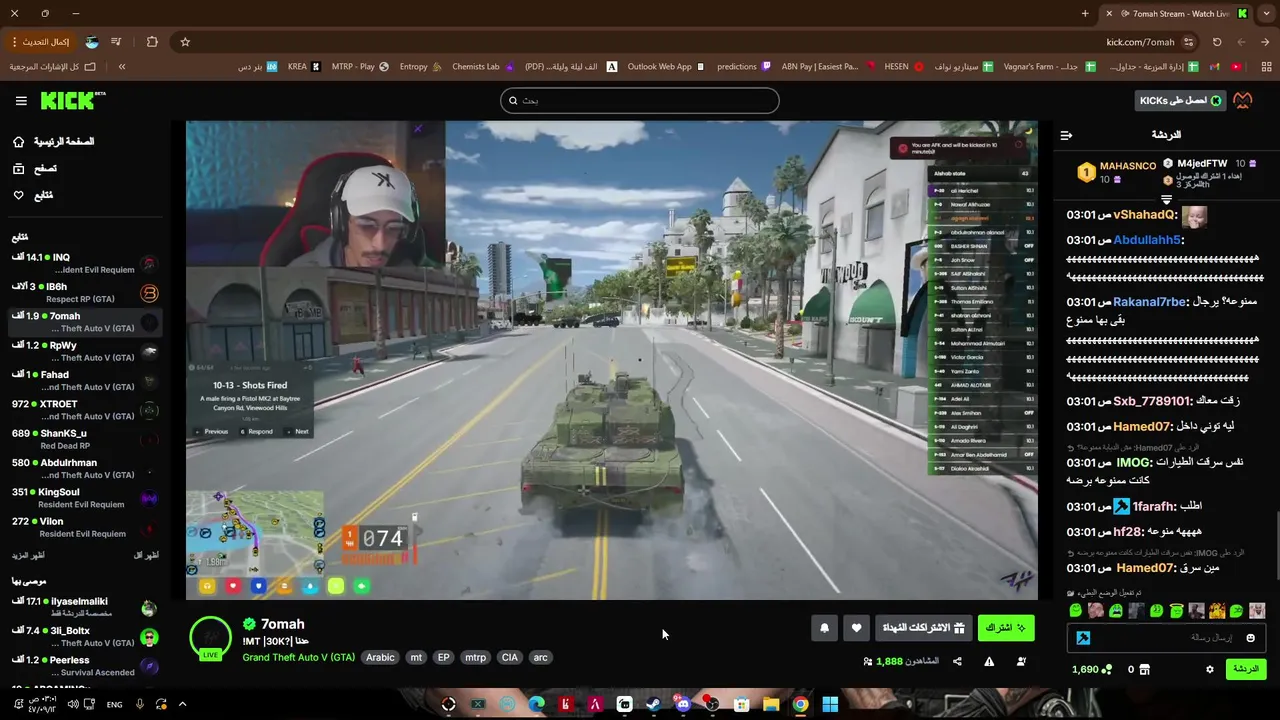
Task: Click user icon beside the report triangle
Action: 1021,661
